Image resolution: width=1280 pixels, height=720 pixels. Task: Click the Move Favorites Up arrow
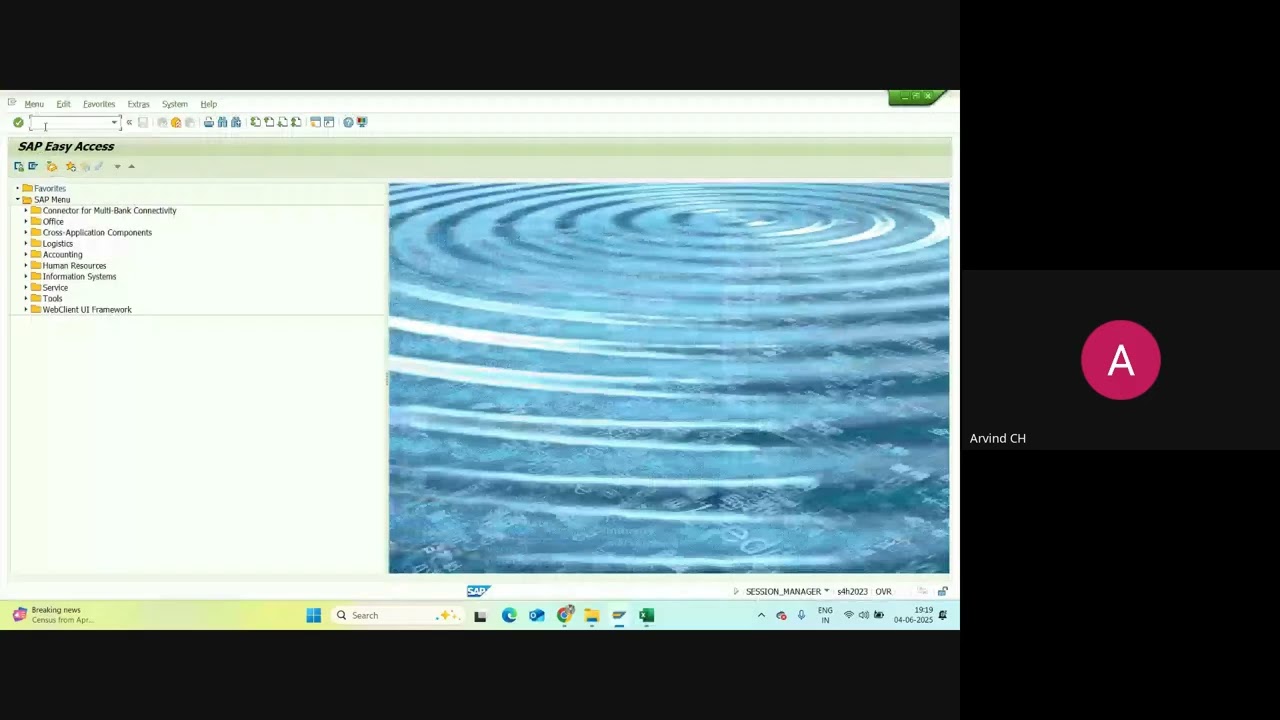click(x=131, y=166)
